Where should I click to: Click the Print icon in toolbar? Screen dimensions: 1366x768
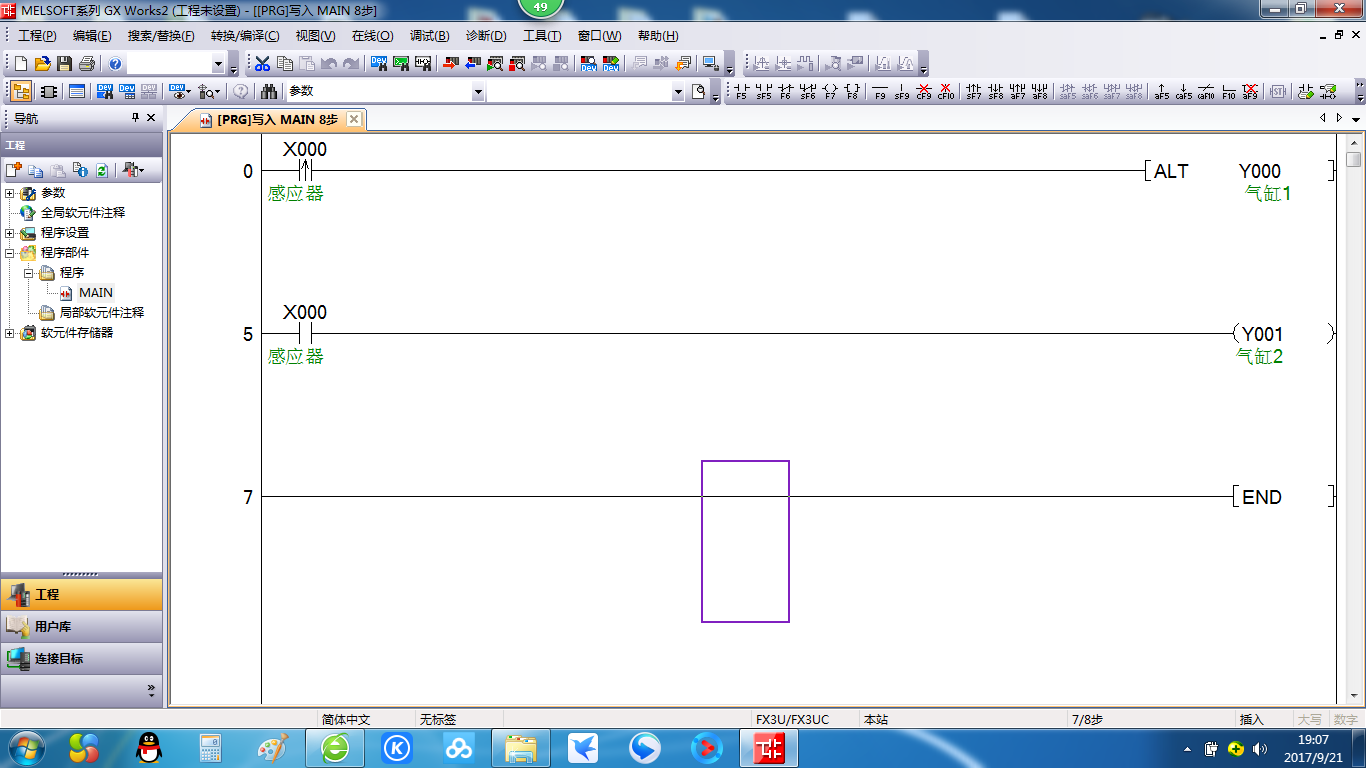pyautogui.click(x=86, y=64)
